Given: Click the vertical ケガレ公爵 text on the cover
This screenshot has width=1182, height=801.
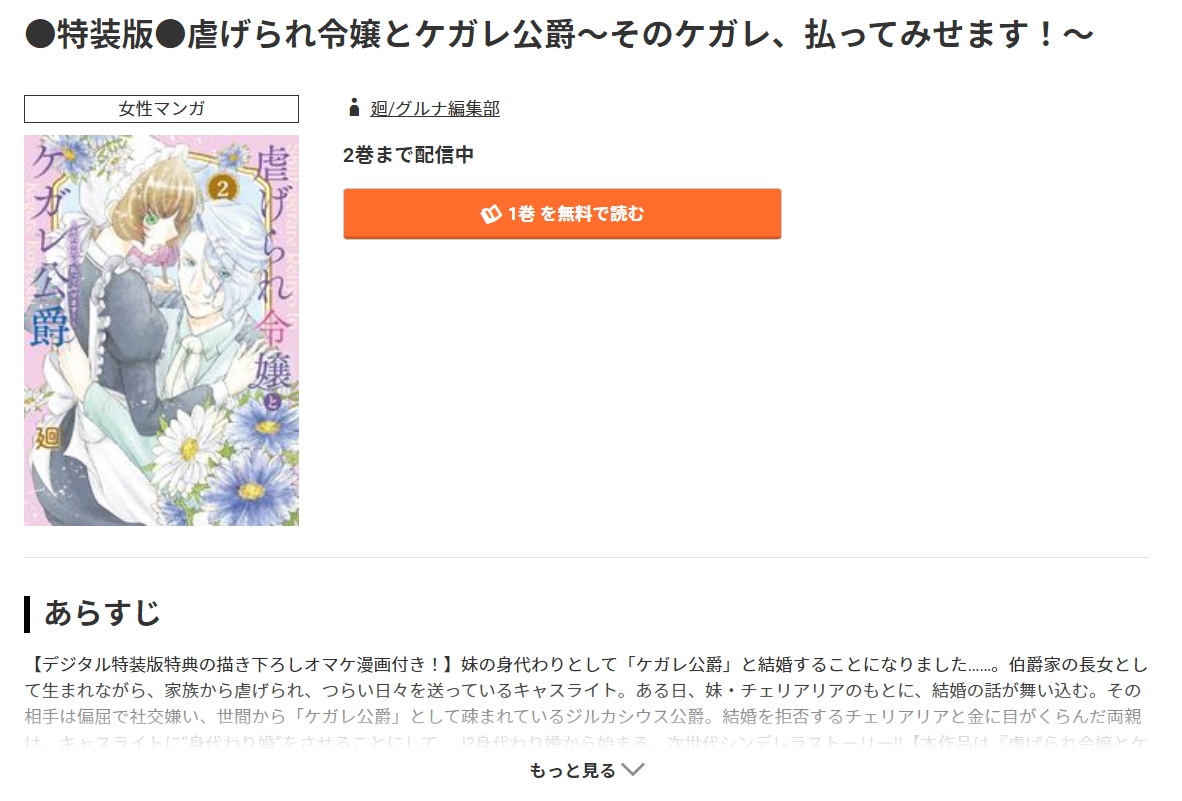Looking at the screenshot, I should tap(51, 245).
